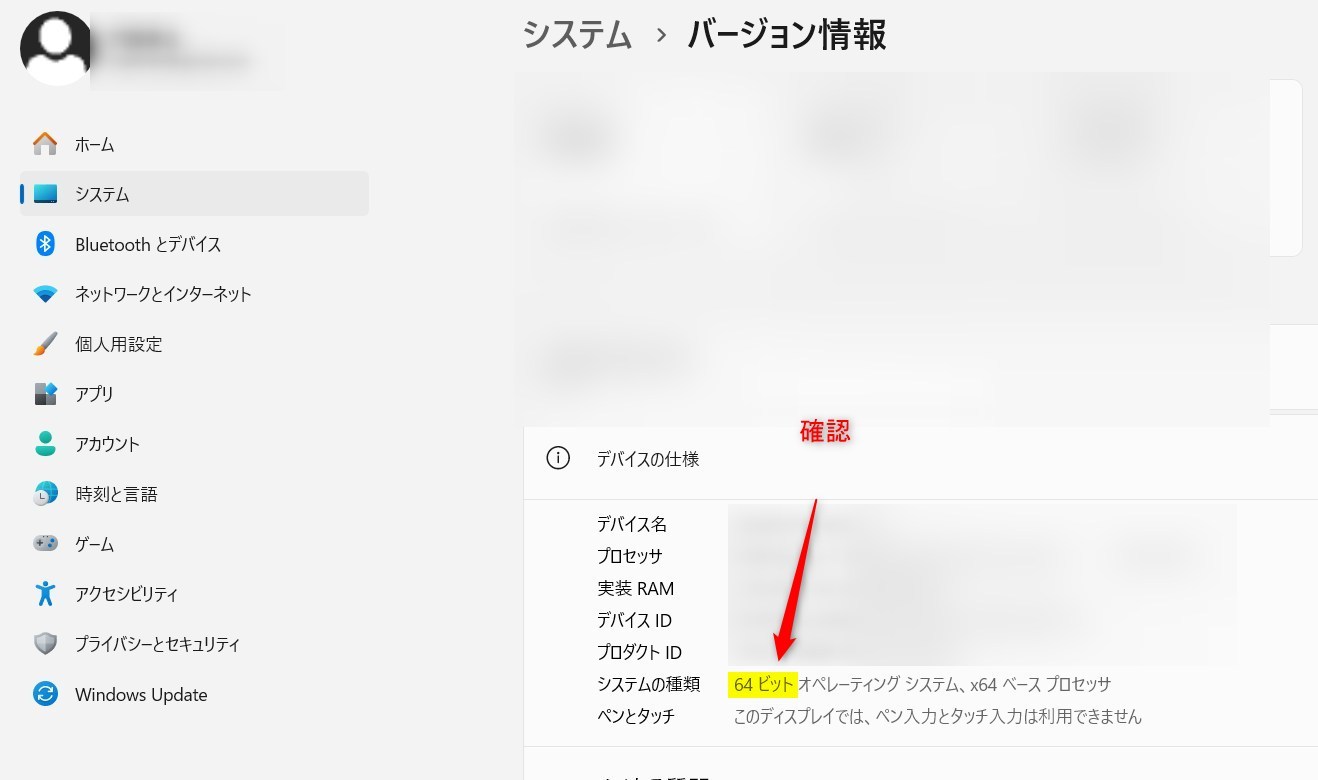This screenshot has height=780, width=1318.
Task: Click the Apps icon in sidebar
Action: click(x=45, y=394)
